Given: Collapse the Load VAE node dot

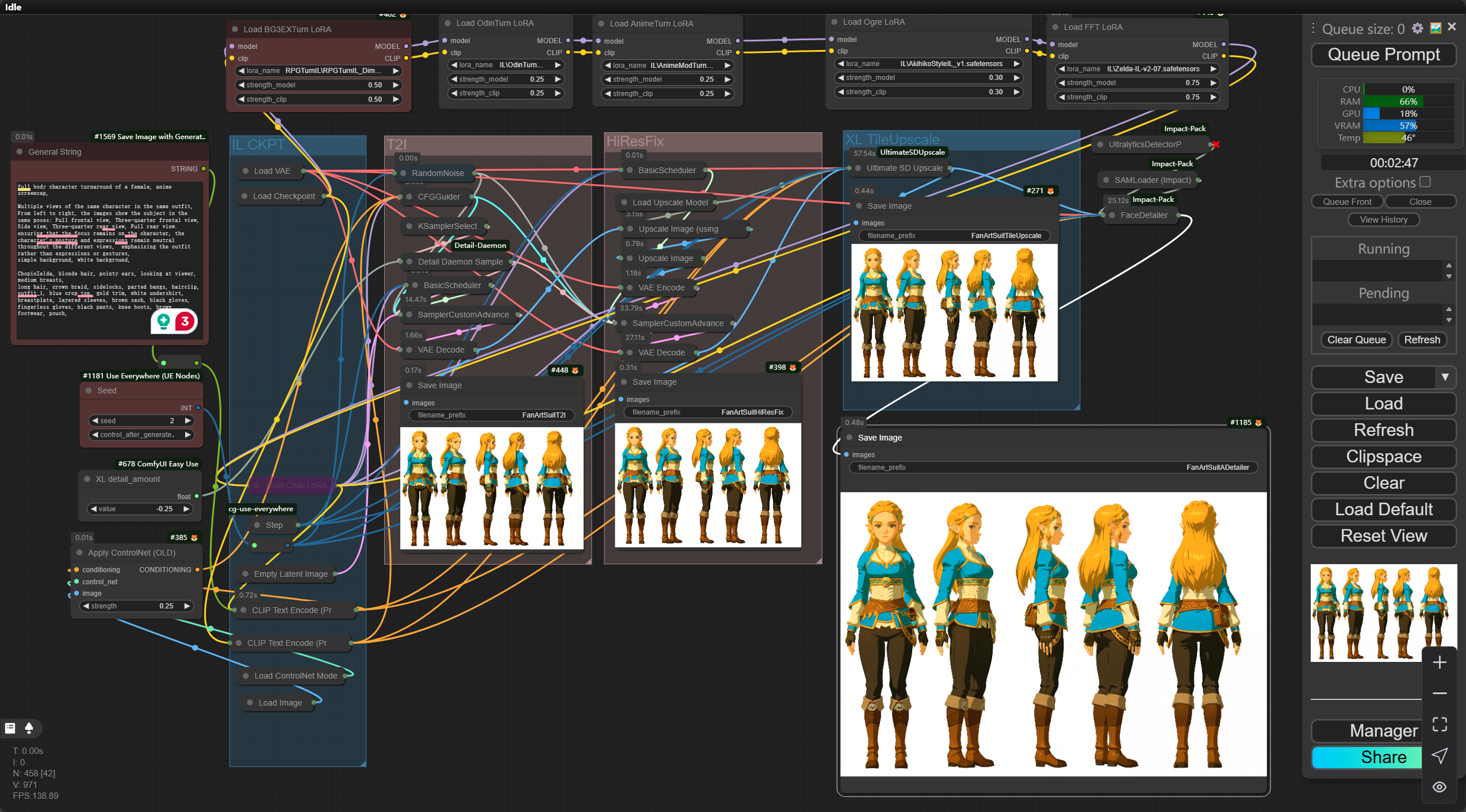Looking at the screenshot, I should coord(246,171).
